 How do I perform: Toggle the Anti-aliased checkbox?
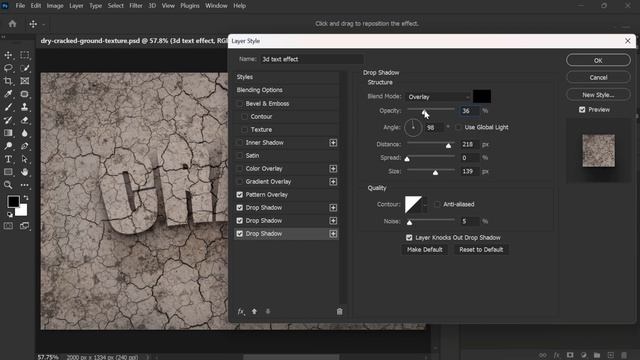[437, 204]
